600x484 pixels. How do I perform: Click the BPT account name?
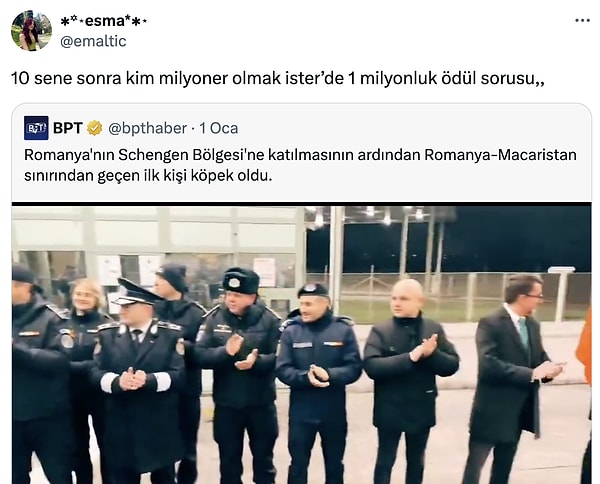pos(68,128)
